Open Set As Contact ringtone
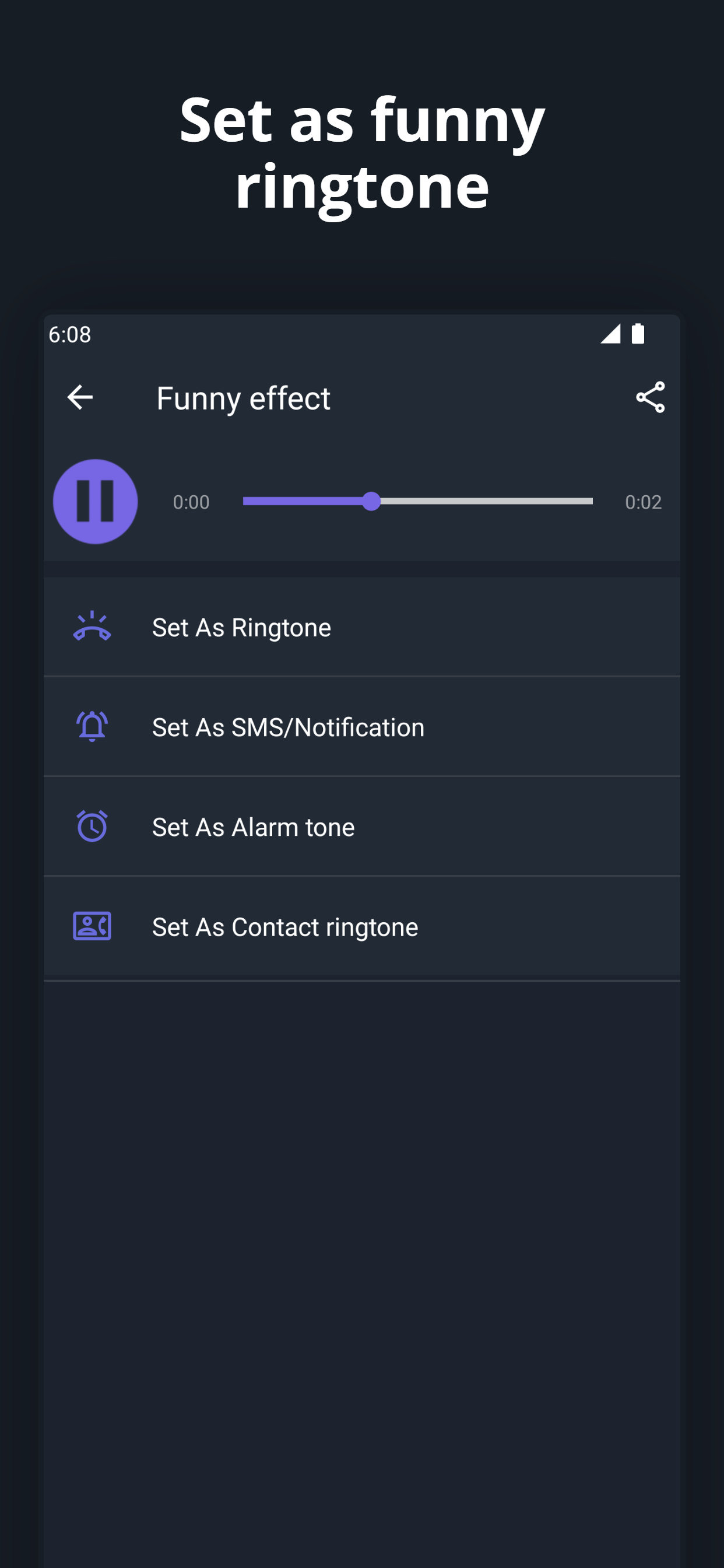The height and width of the screenshot is (1568, 724). (x=284, y=927)
